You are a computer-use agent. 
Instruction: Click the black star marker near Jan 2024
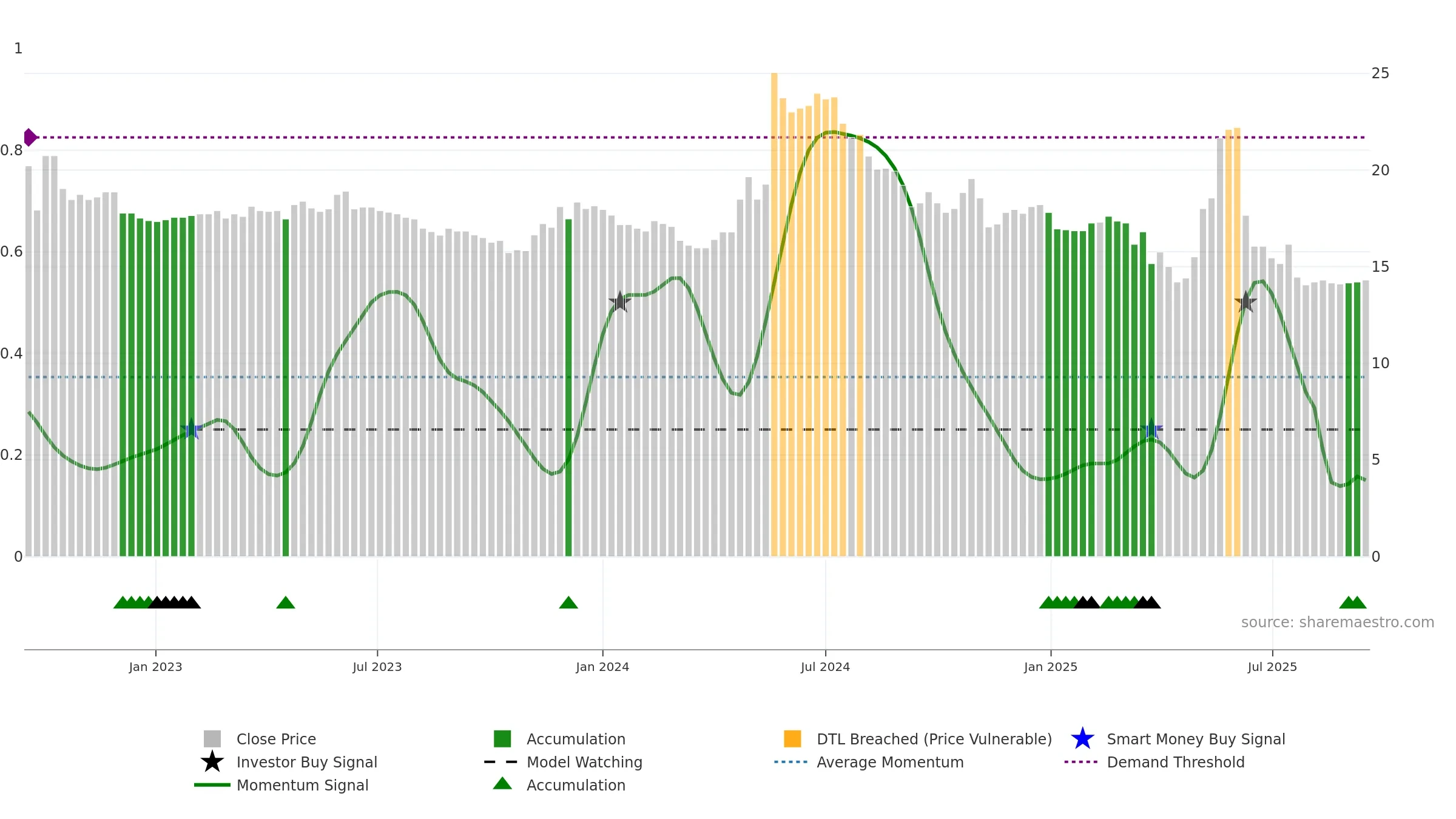619,302
